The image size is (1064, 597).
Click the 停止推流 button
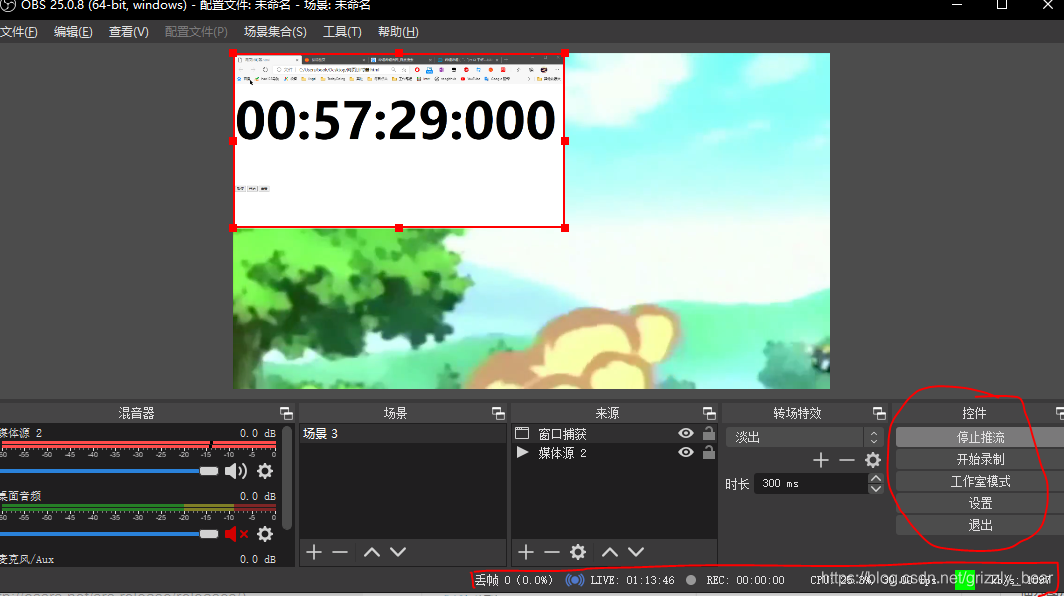coord(980,438)
